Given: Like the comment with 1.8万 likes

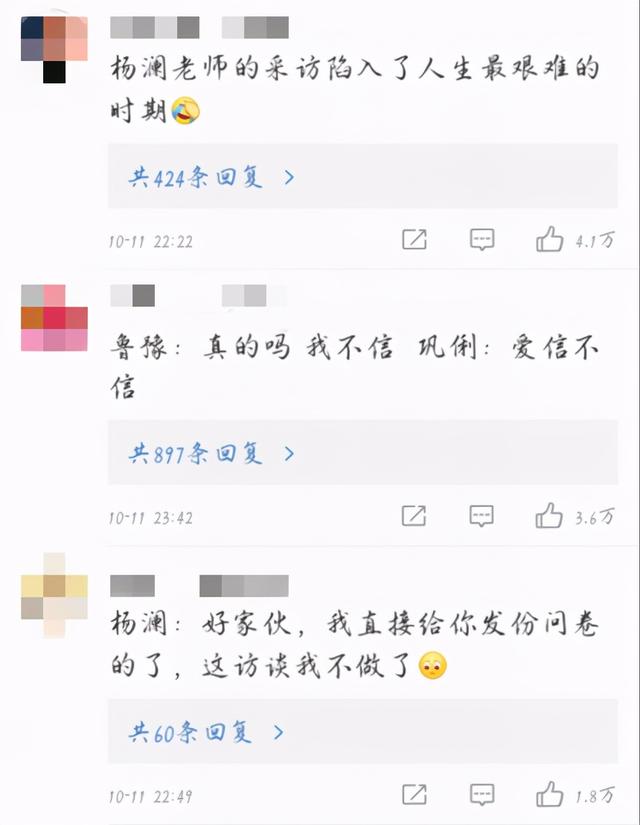Looking at the screenshot, I should pos(549,794).
